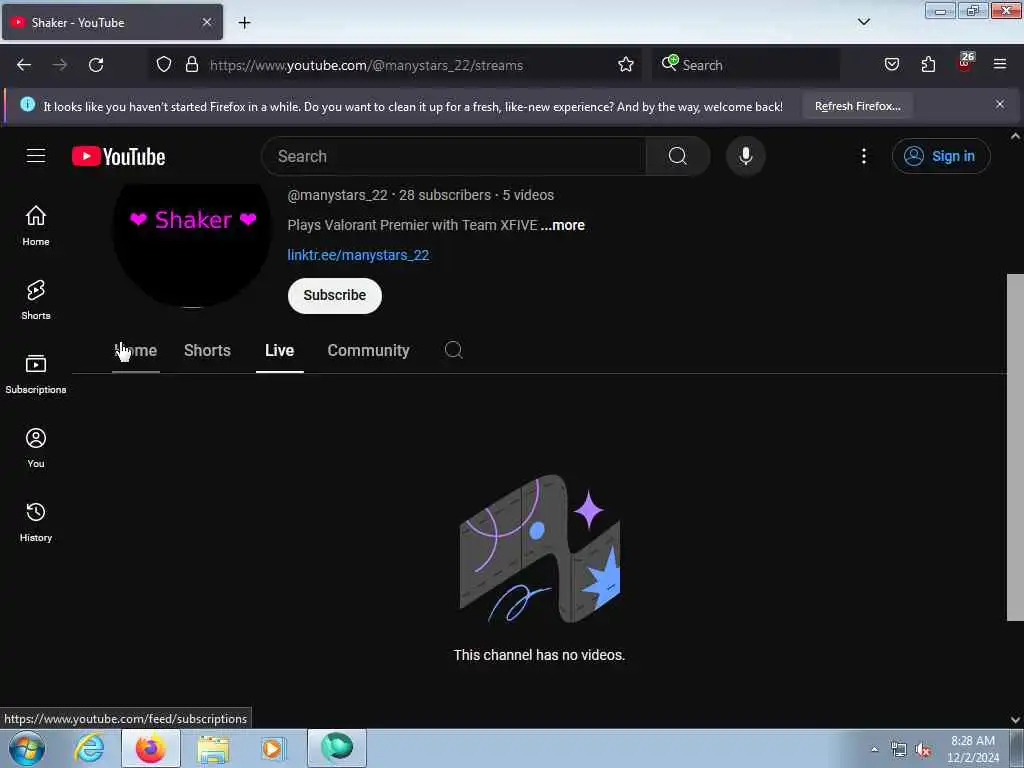Reload the page in Firefox
Image resolution: width=1024 pixels, height=768 pixels.
pos(96,65)
